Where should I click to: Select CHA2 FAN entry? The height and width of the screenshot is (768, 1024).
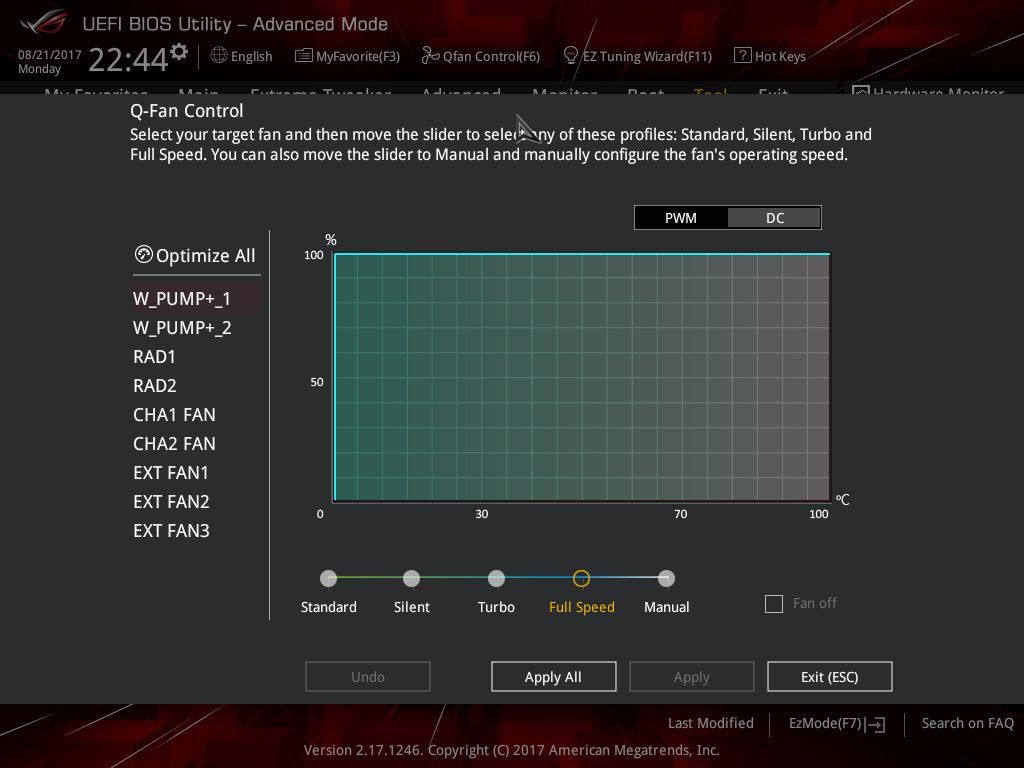(x=174, y=443)
